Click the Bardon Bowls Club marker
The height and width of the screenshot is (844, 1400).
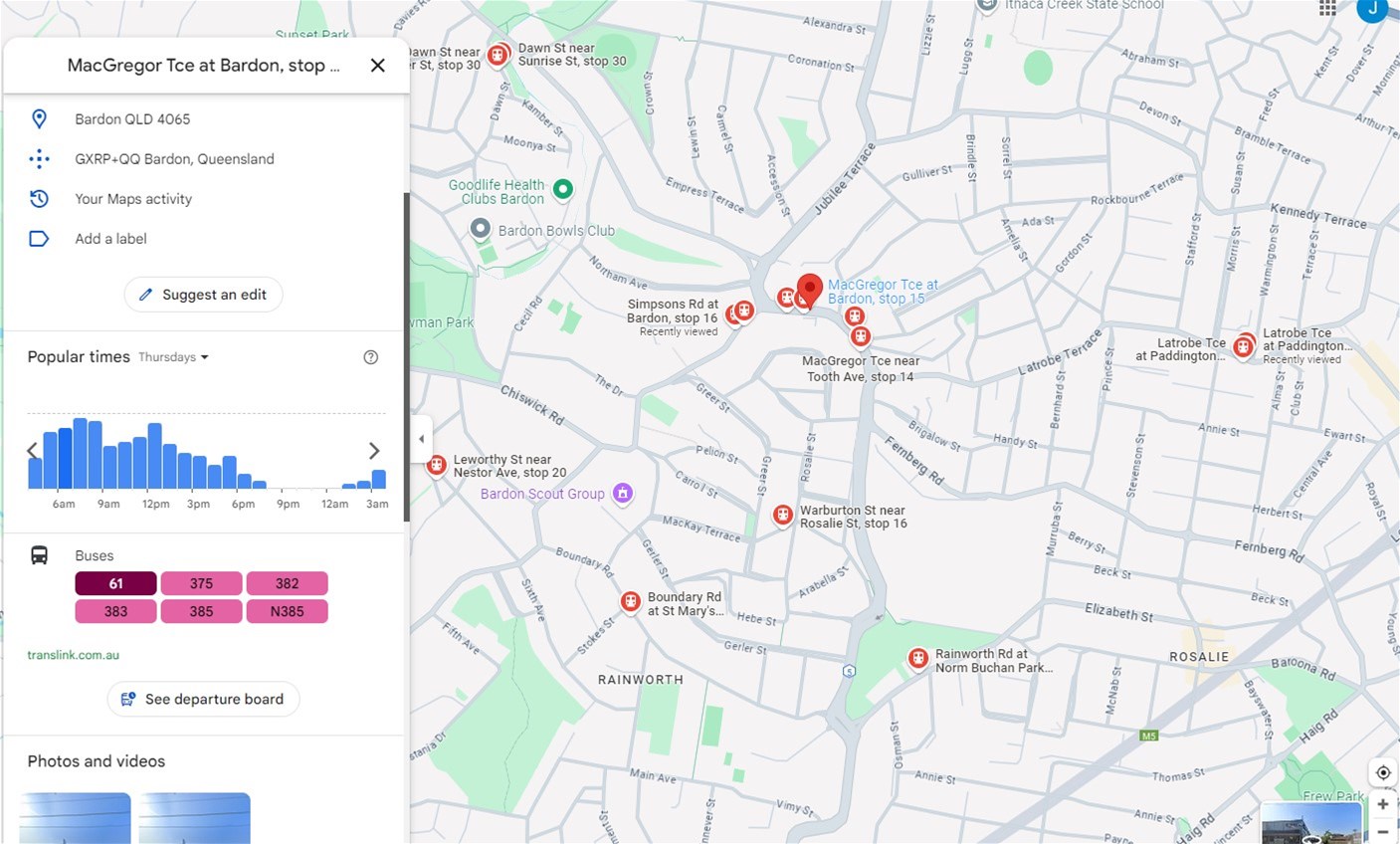pyautogui.click(x=481, y=230)
